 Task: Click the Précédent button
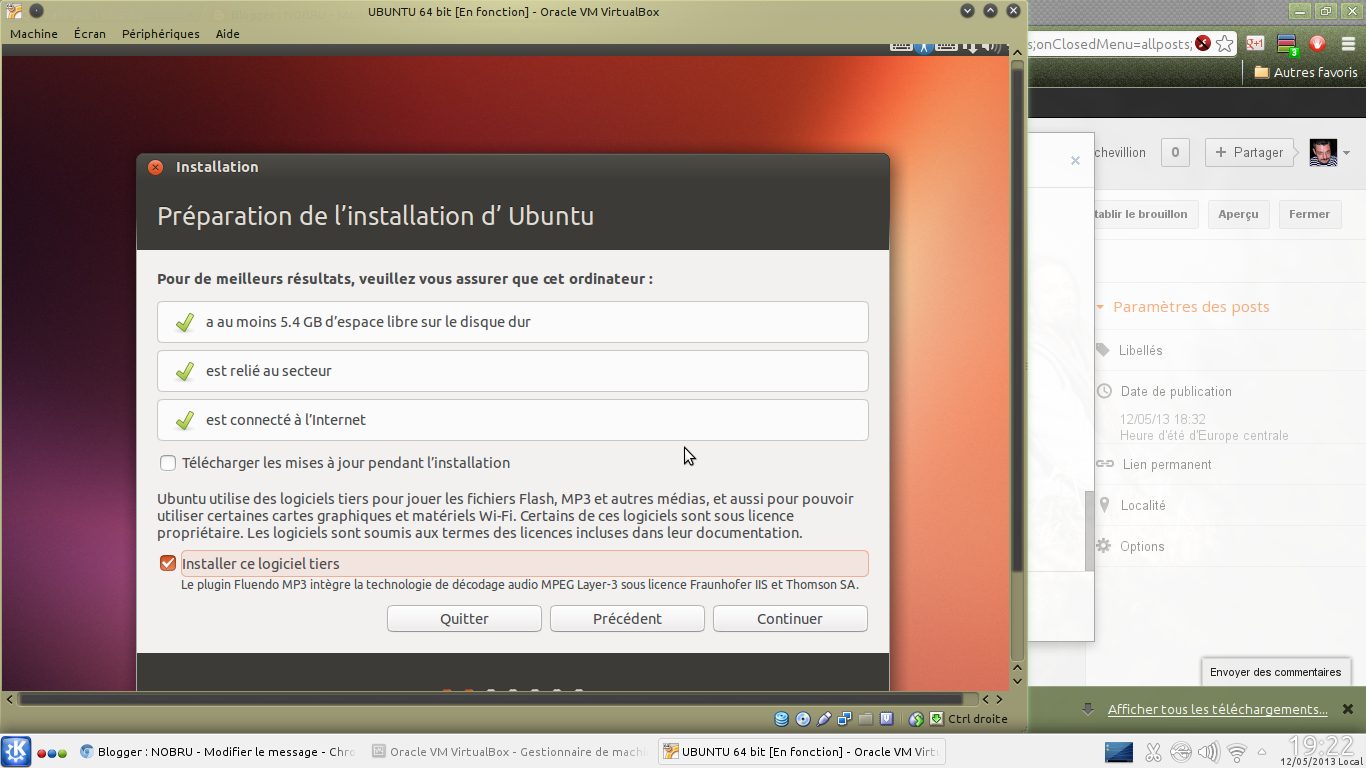tap(627, 619)
